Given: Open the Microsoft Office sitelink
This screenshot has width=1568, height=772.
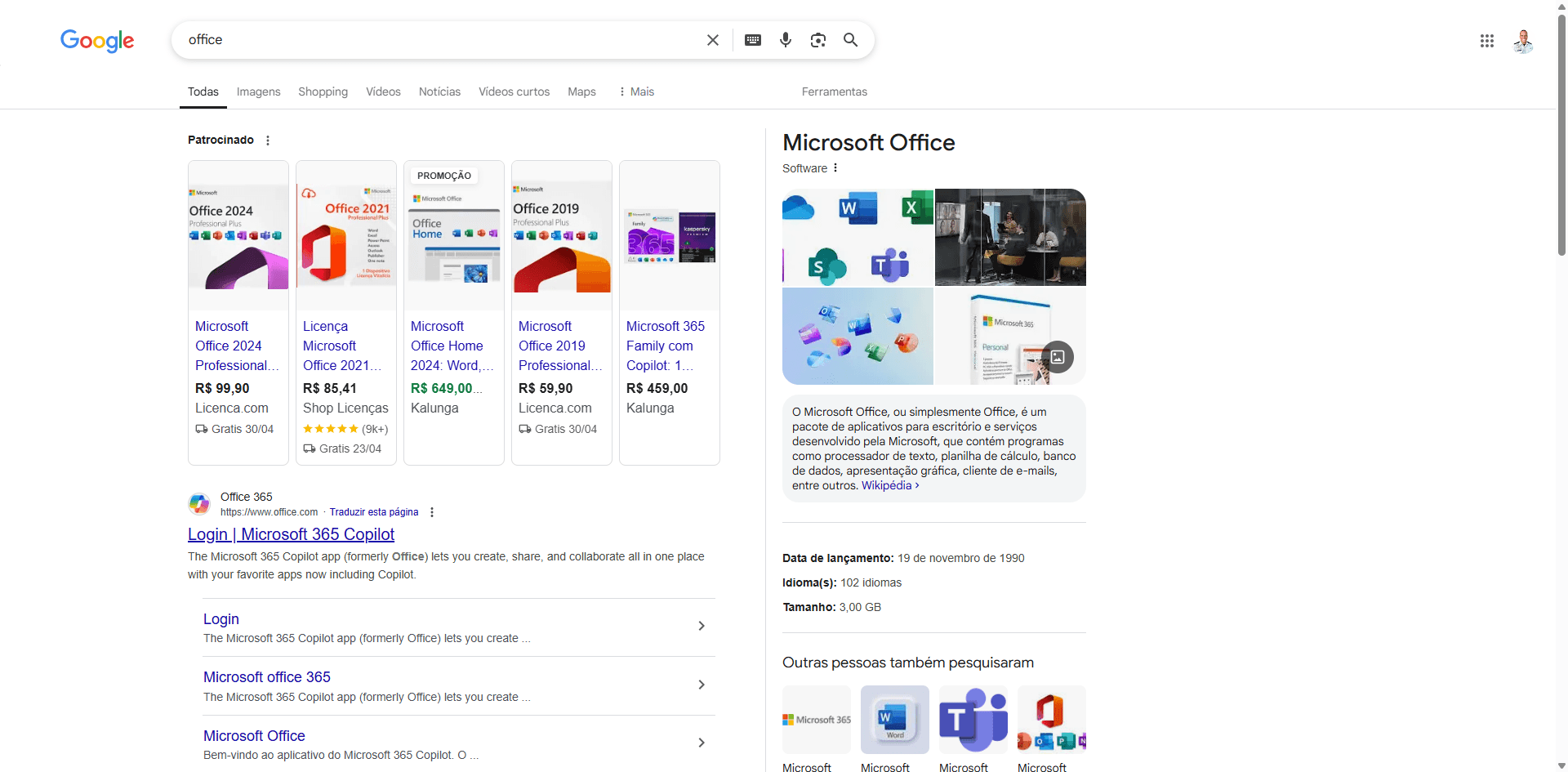Looking at the screenshot, I should pyautogui.click(x=254, y=736).
